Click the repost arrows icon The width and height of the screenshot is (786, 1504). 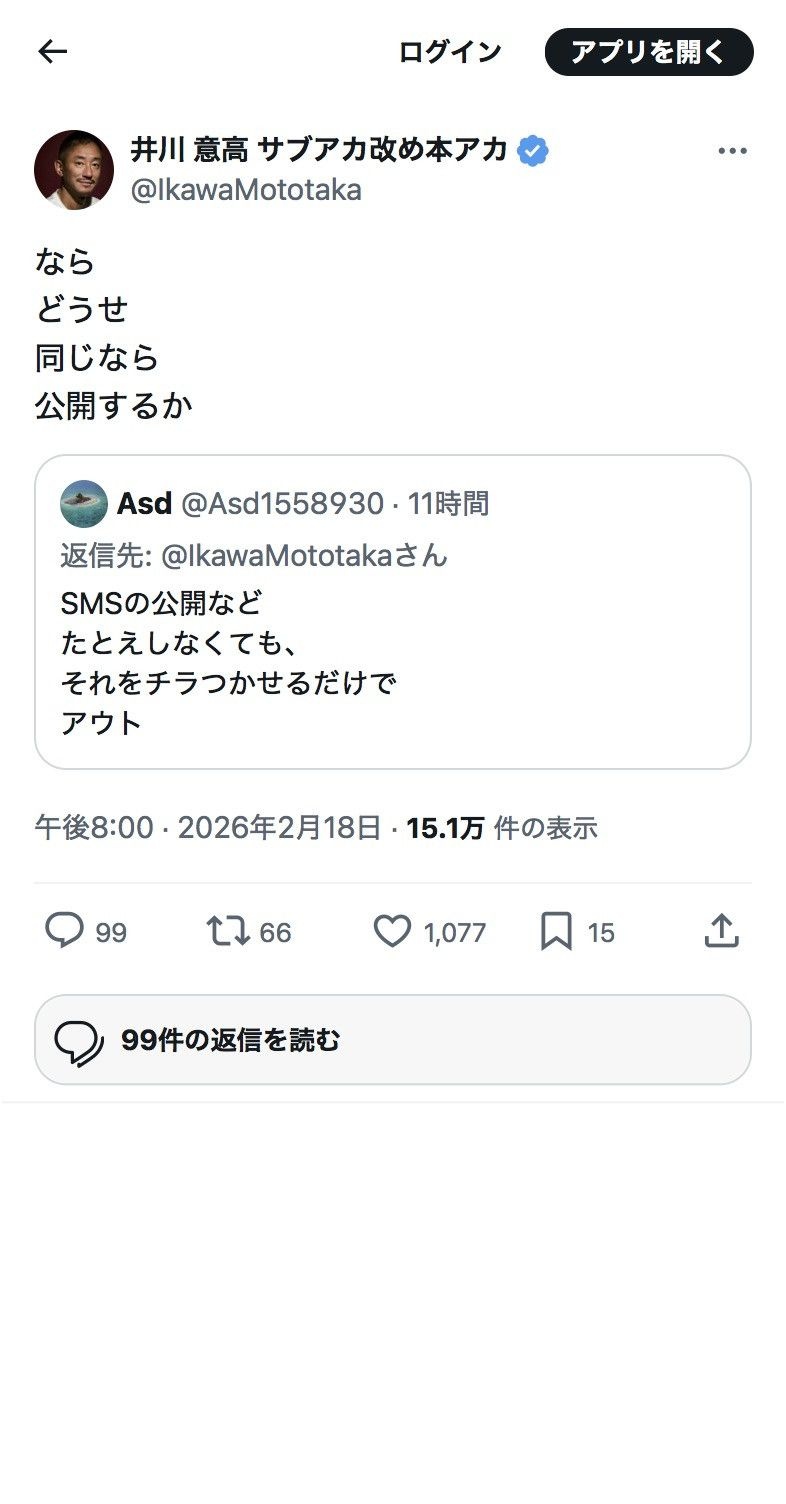[x=227, y=932]
